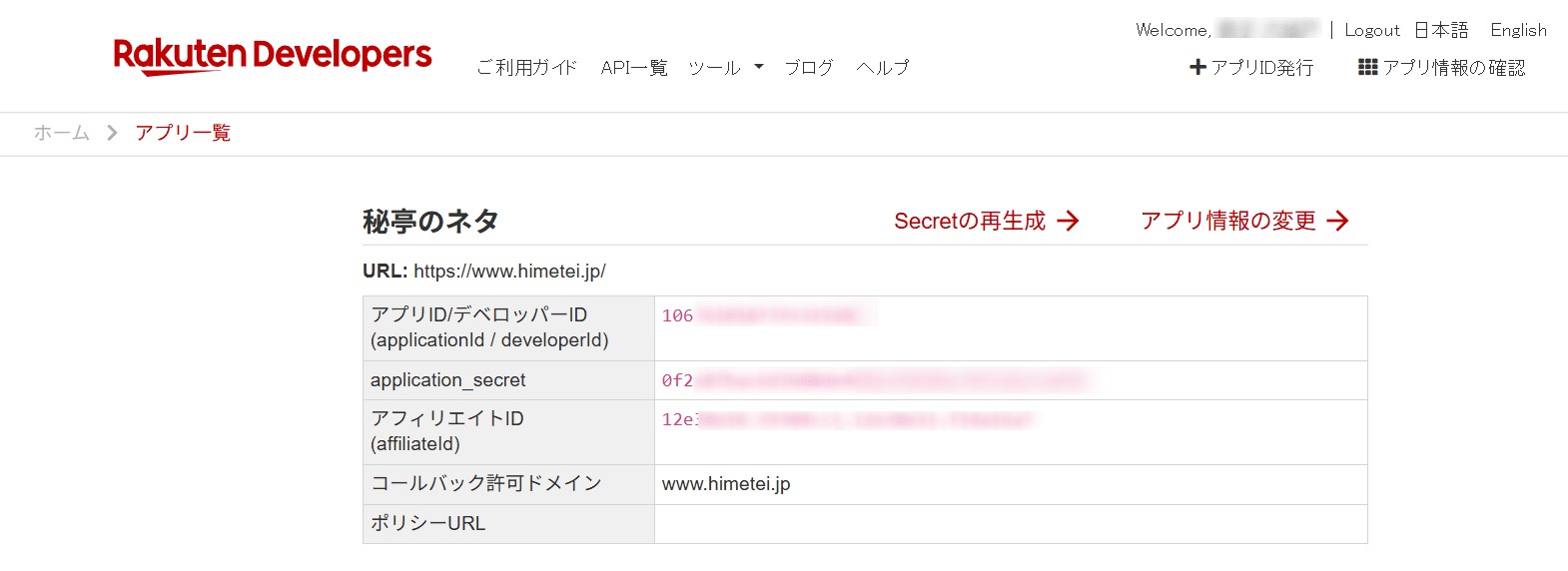Image resolution: width=1568 pixels, height=571 pixels.
Task: Click the Rakuten Developers logo
Action: pyautogui.click(x=273, y=56)
